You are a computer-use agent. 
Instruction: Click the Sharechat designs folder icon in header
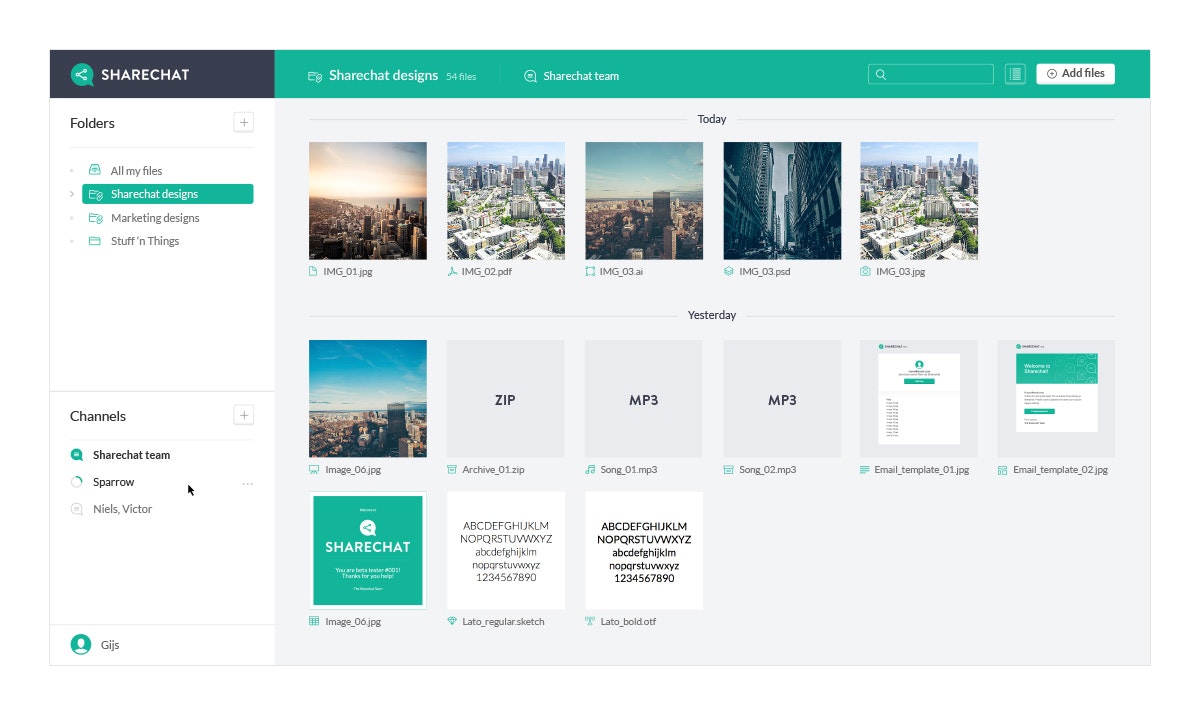click(x=315, y=76)
